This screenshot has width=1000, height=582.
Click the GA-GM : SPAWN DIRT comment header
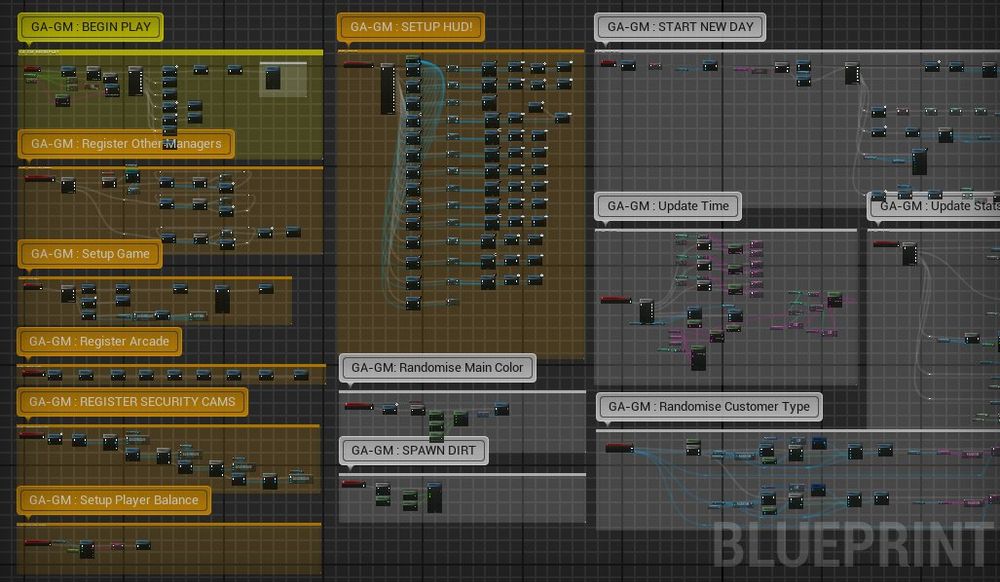pyautogui.click(x=414, y=451)
